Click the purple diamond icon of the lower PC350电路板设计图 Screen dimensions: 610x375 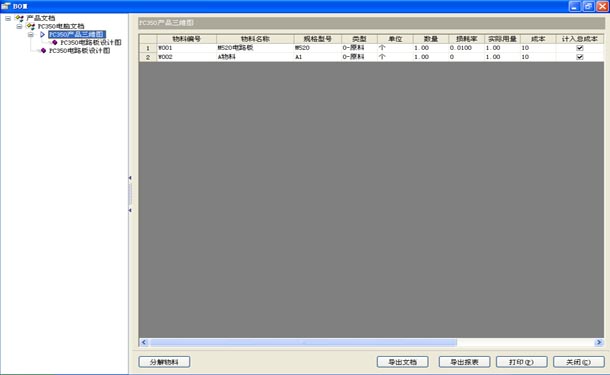[x=43, y=51]
